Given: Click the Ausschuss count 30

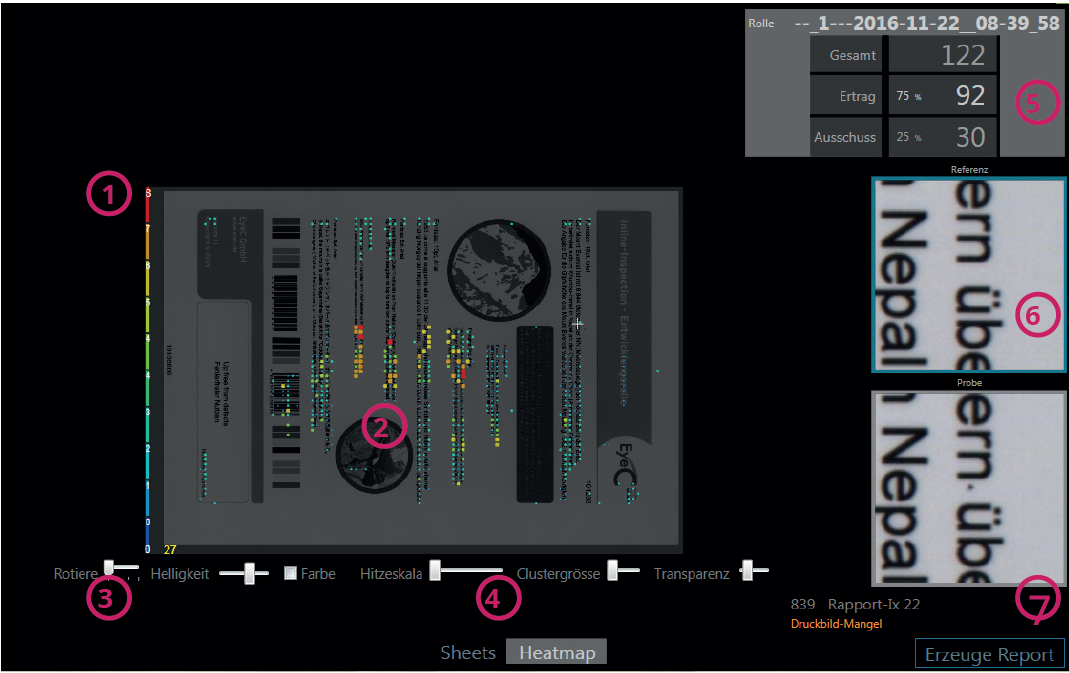Looking at the screenshot, I should click(970, 137).
